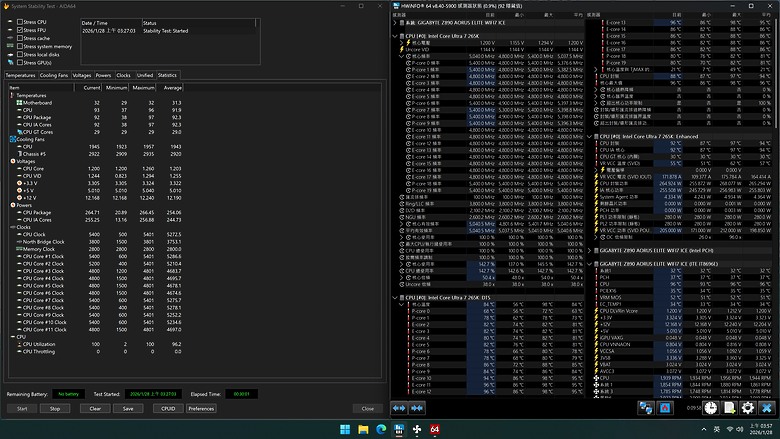
Task: Click the HWiNFO clock reset icon
Action: [710, 408]
